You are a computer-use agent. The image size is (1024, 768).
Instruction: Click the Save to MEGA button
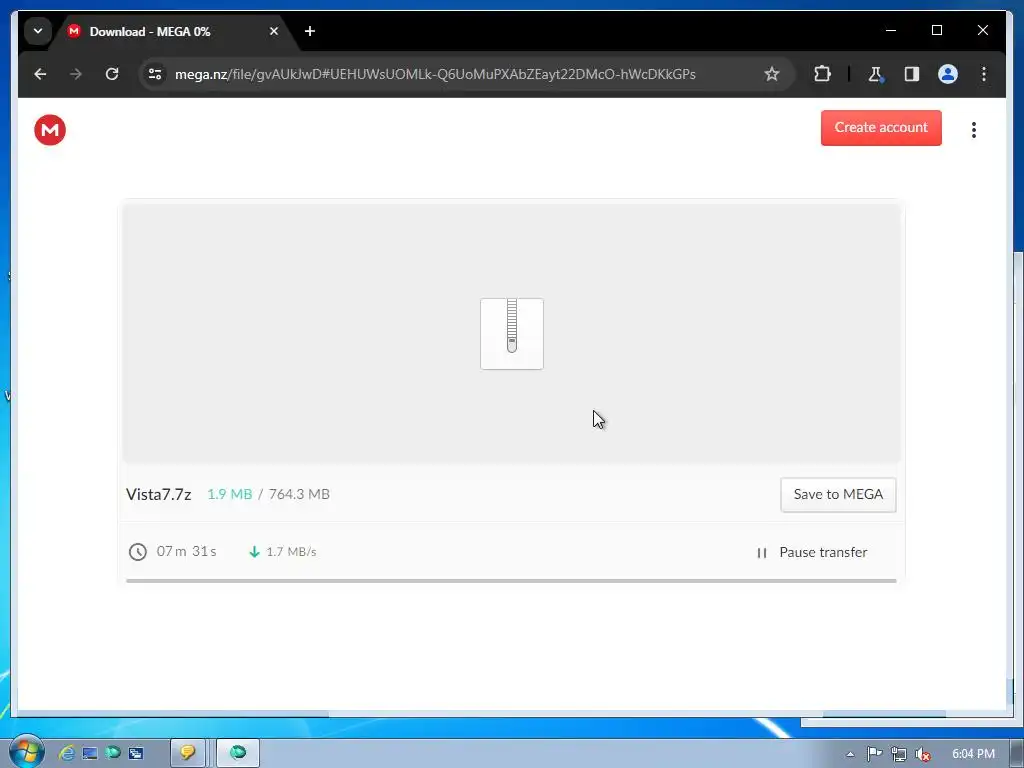(838, 494)
